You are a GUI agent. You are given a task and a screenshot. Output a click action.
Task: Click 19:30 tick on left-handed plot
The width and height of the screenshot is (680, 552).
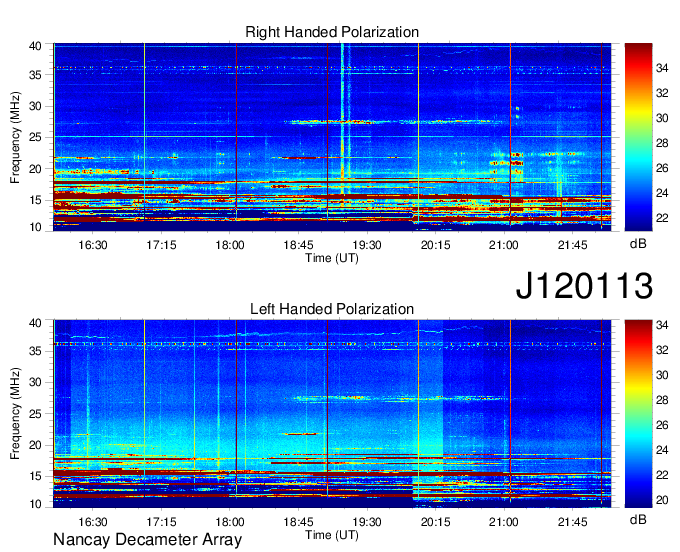click(x=367, y=522)
